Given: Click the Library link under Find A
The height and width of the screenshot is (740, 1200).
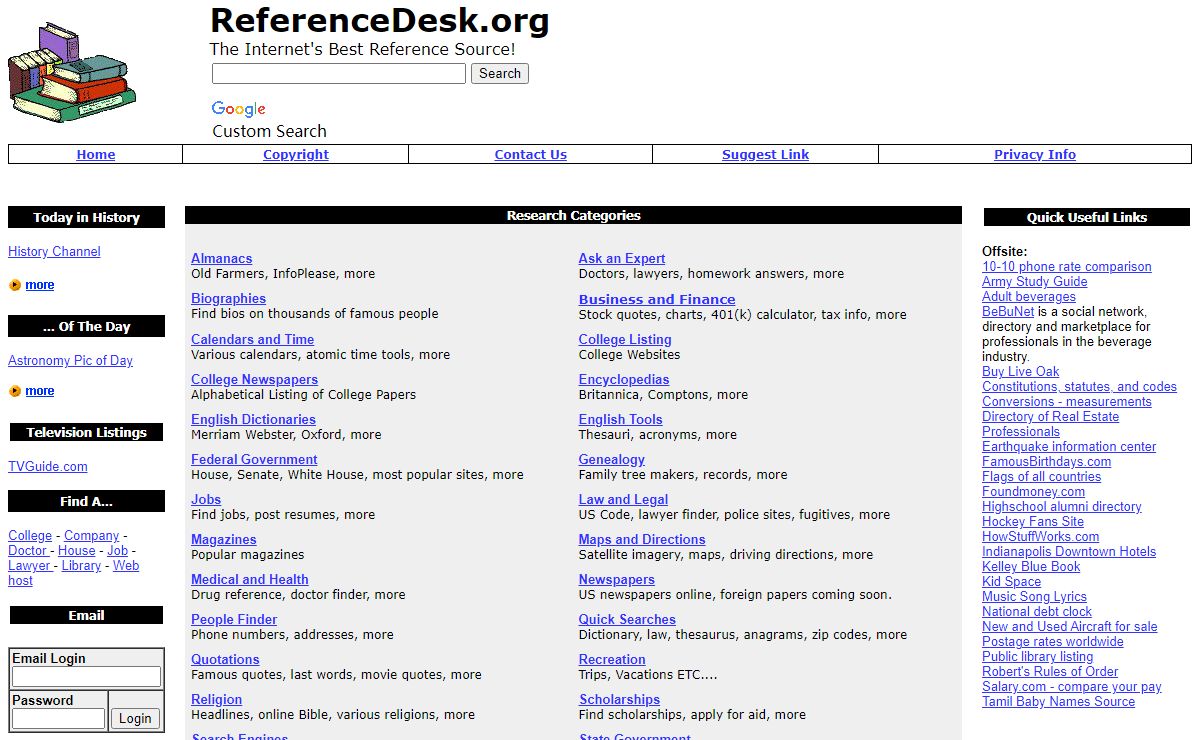Looking at the screenshot, I should point(81,565).
